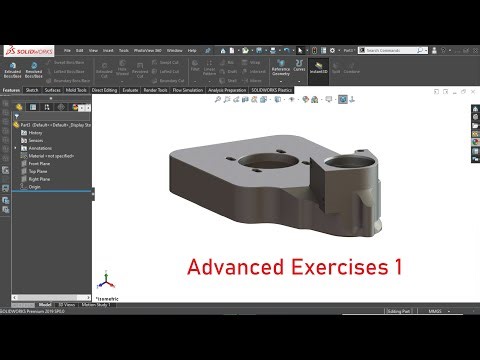The height and width of the screenshot is (360, 480).
Task: Switch to the Flow Simulation tab
Action: pos(188,90)
